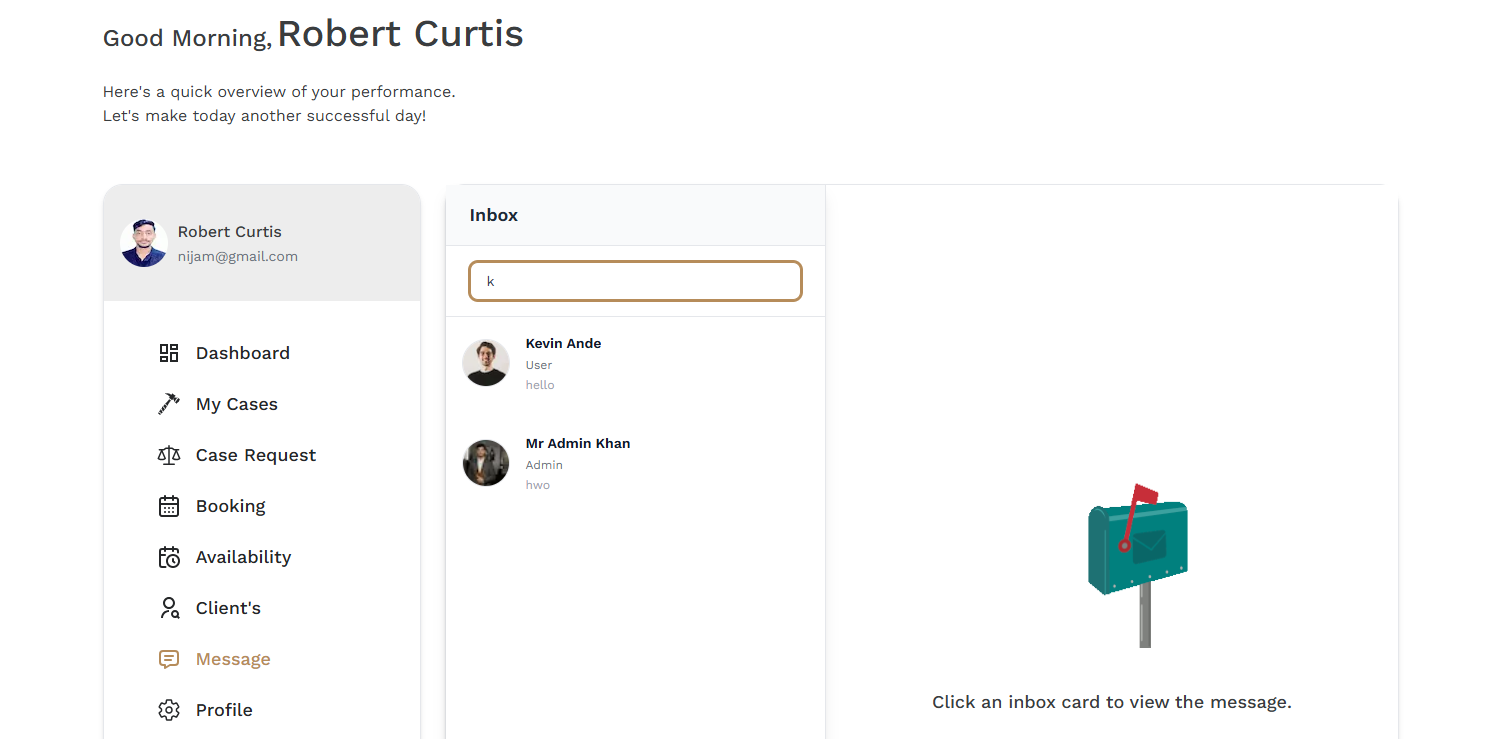Screen dimensions: 1511x739
Task: Click the mailbox illustration
Action: click(x=1138, y=565)
